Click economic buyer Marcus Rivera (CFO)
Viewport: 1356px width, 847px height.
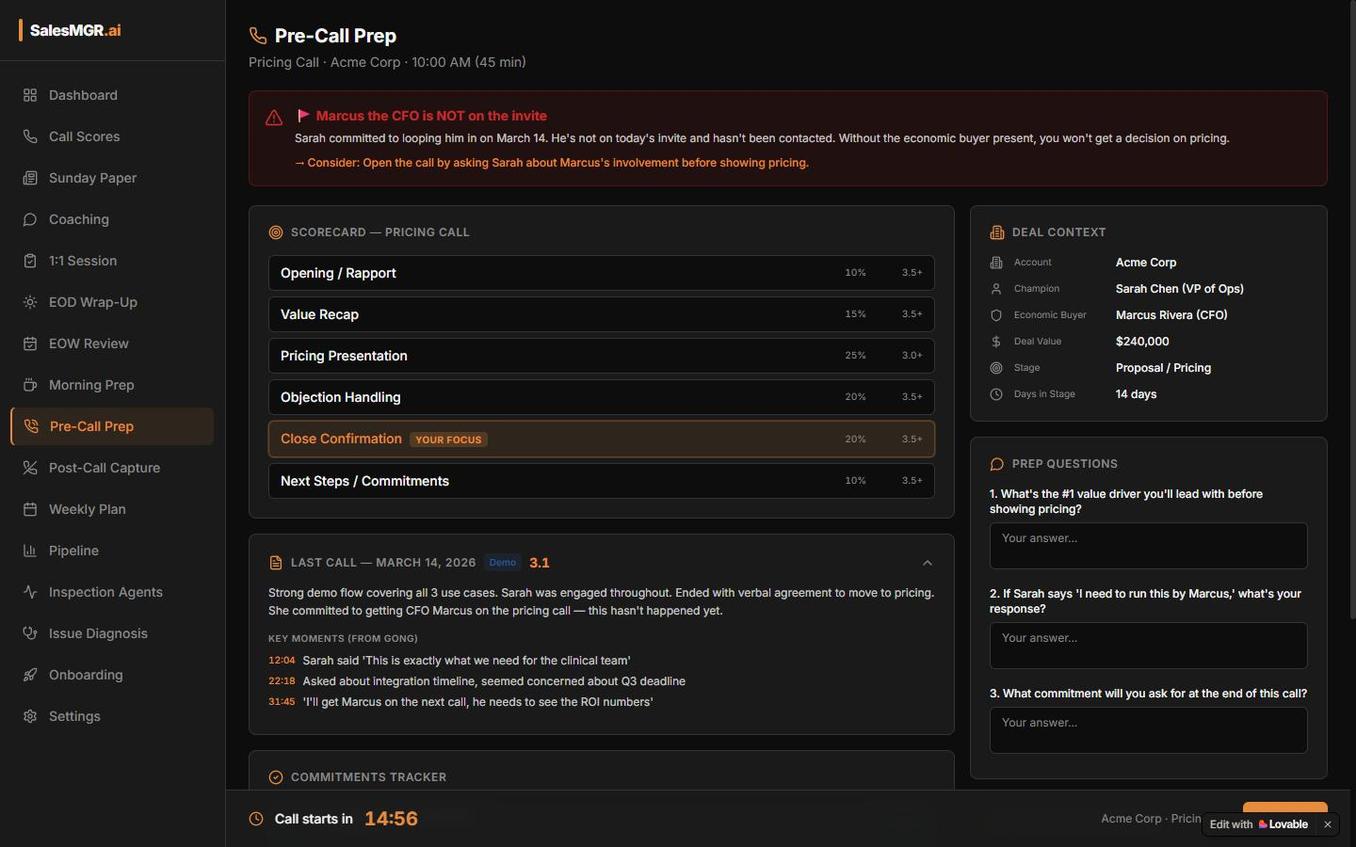pyautogui.click(x=1172, y=315)
